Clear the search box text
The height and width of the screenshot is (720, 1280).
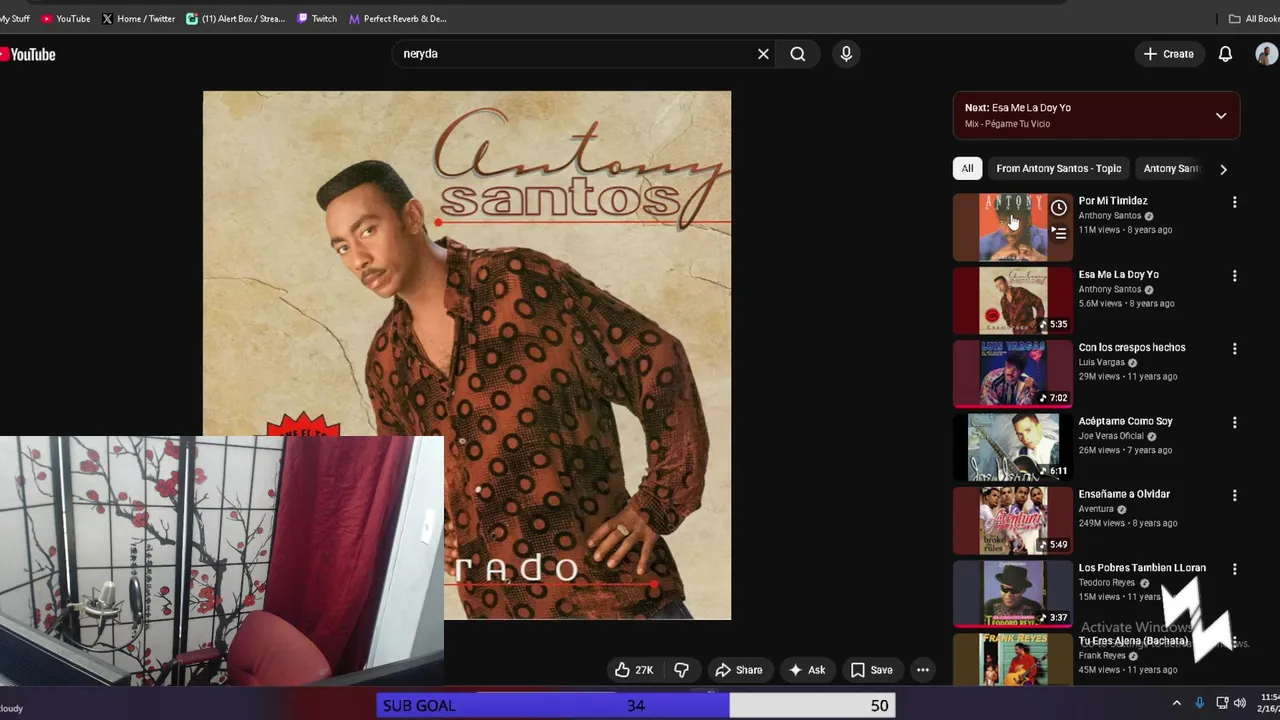763,54
